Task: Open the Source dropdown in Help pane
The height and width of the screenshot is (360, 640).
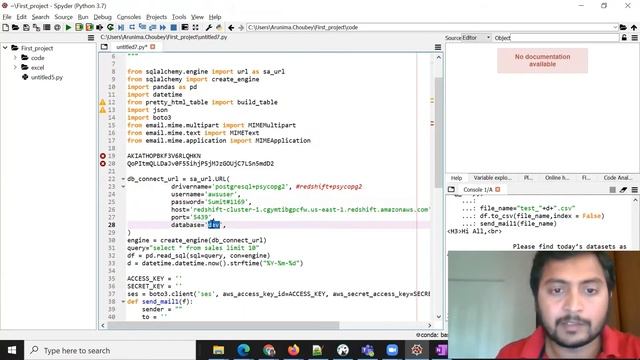Action: (476, 38)
